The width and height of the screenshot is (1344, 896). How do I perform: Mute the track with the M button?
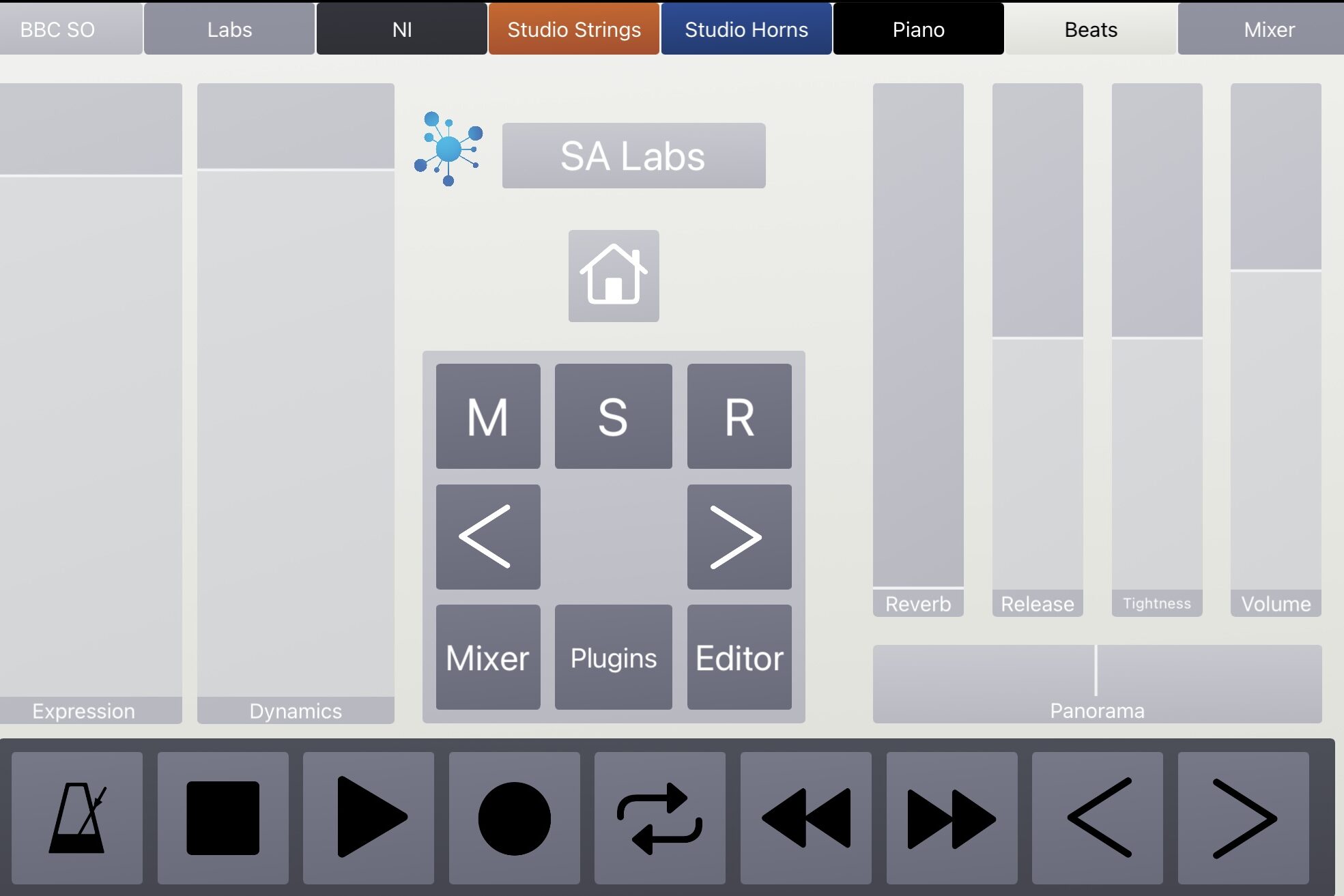click(x=488, y=416)
